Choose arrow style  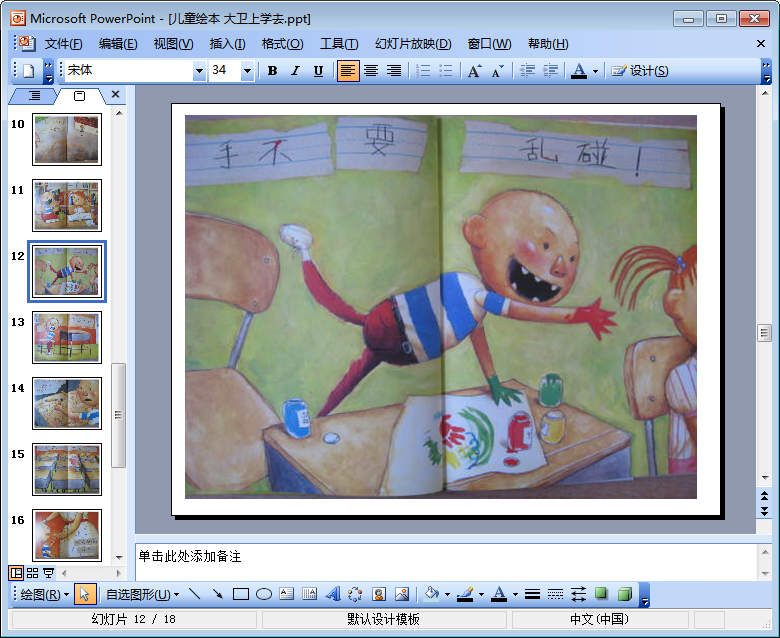pyautogui.click(x=578, y=594)
